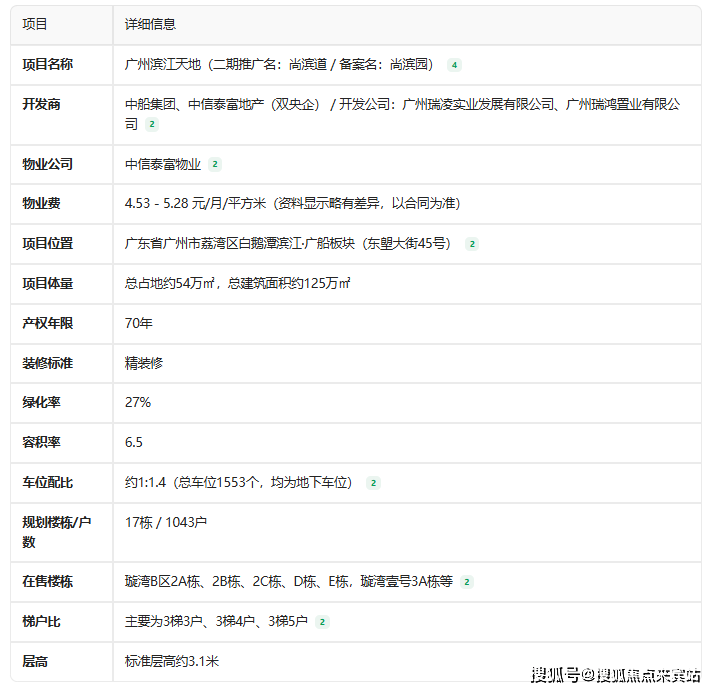Click the 70年 value
Viewport: 715px width, 692px height.
(139, 323)
